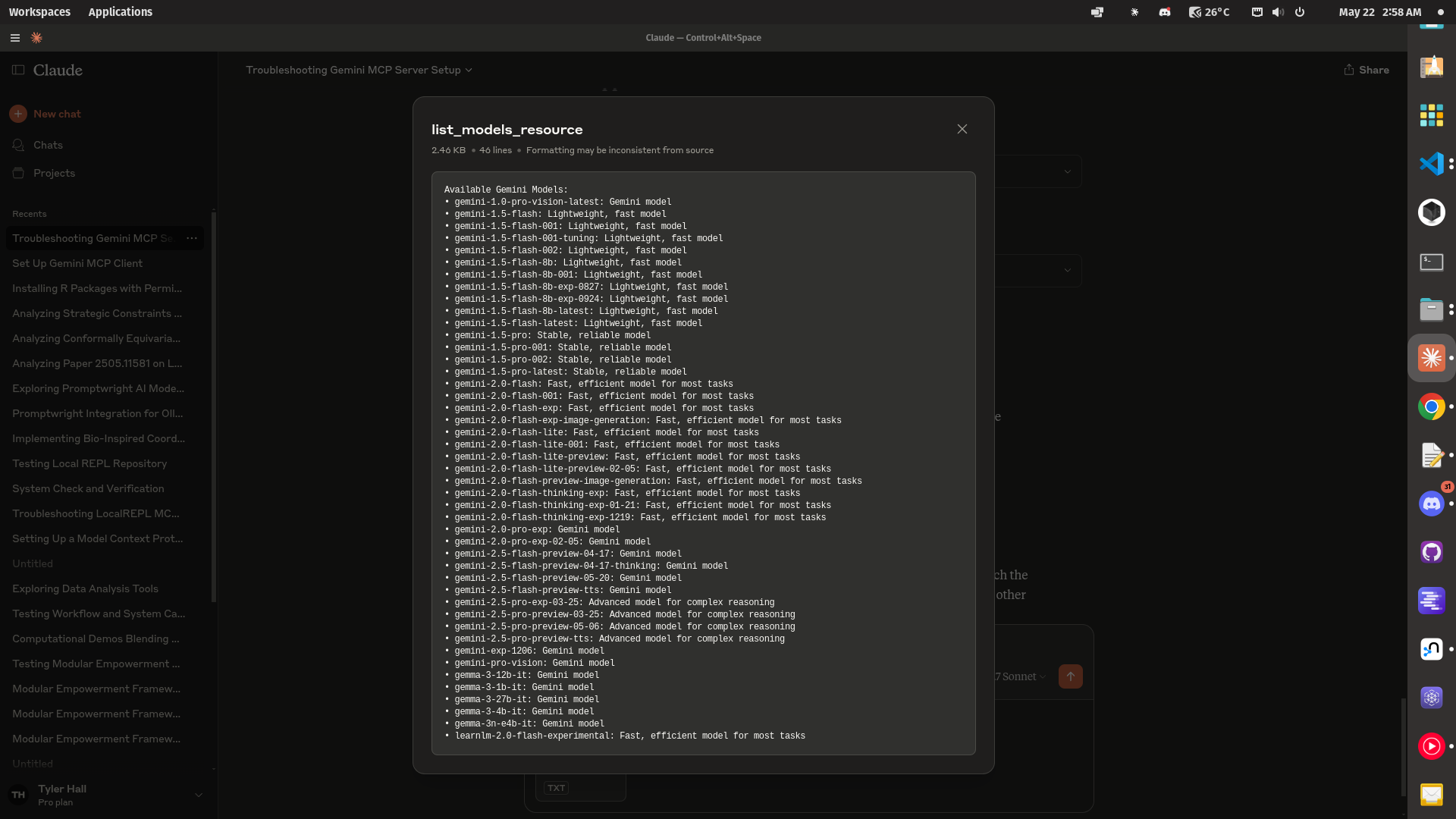
Task: Close the list_models_resource dialog
Action: (962, 130)
